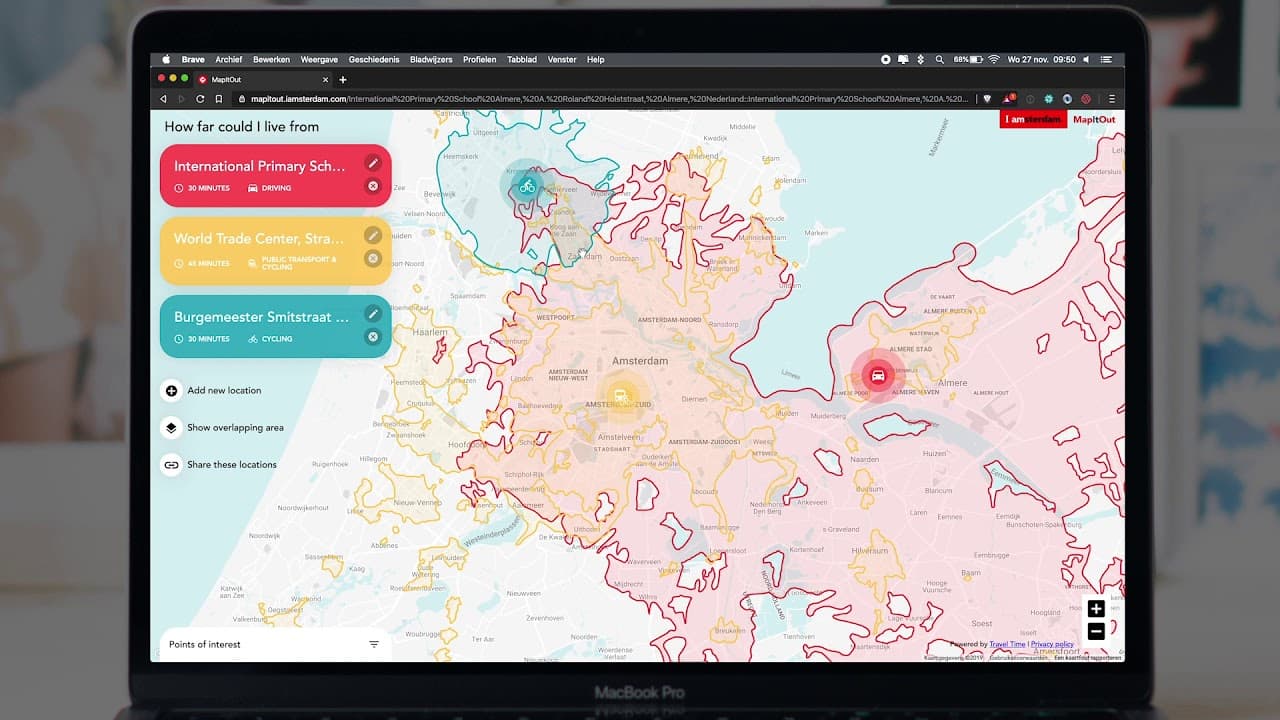Select the layers icon next to Show overlapping area
1280x720 pixels.
pyautogui.click(x=170, y=427)
